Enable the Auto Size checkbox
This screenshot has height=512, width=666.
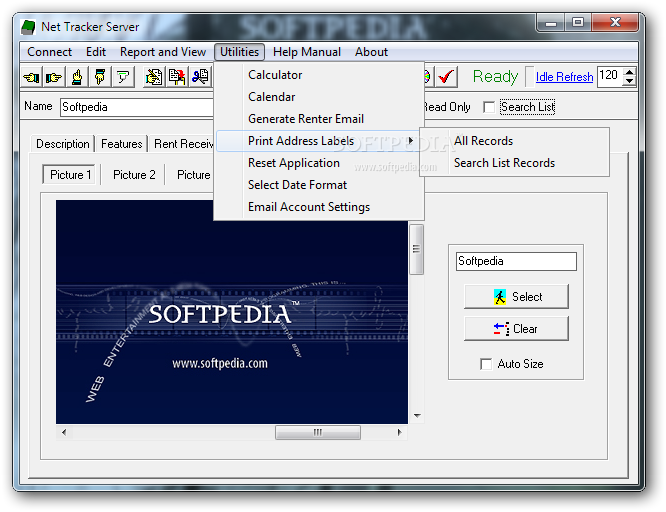pyautogui.click(x=486, y=364)
